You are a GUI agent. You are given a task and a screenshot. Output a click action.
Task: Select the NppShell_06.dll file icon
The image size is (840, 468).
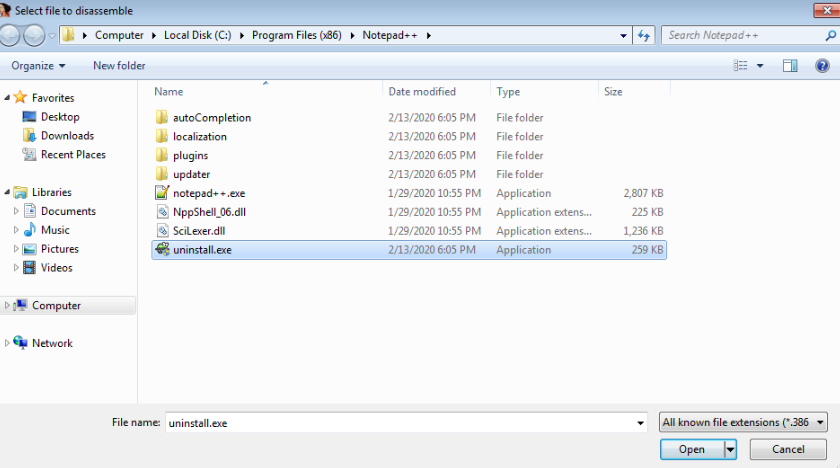(163, 212)
